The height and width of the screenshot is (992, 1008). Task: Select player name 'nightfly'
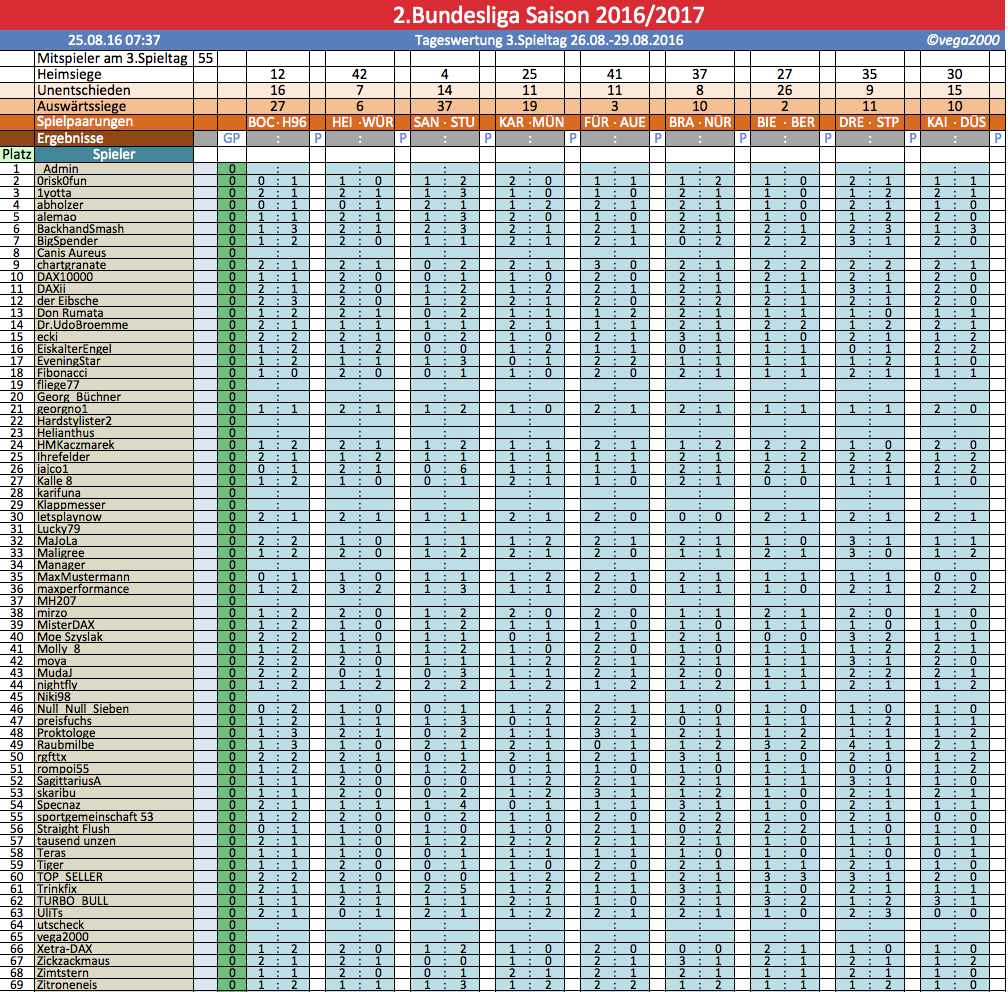(57, 685)
